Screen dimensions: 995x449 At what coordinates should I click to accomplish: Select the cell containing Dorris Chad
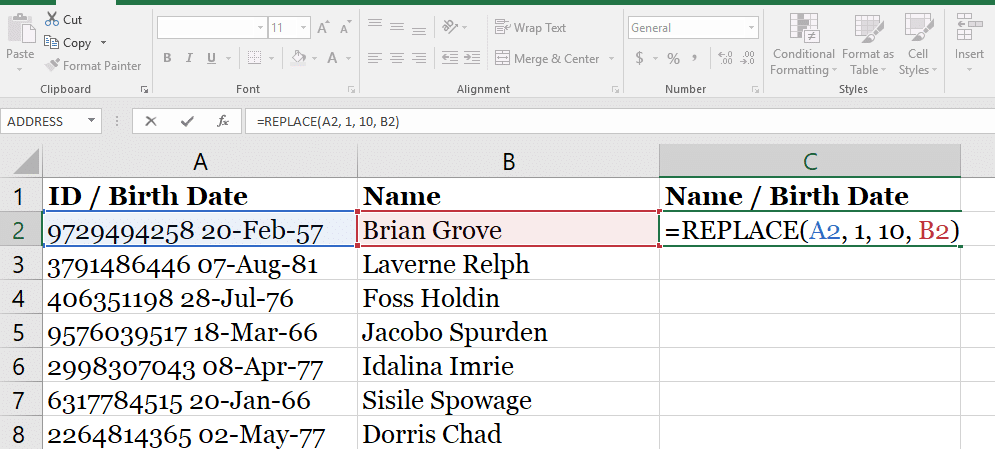pos(508,434)
